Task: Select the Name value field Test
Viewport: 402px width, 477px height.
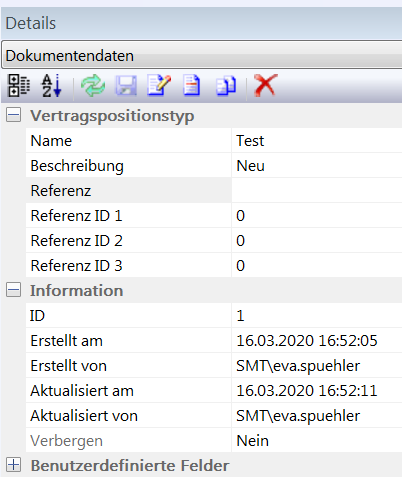Action: point(317,141)
